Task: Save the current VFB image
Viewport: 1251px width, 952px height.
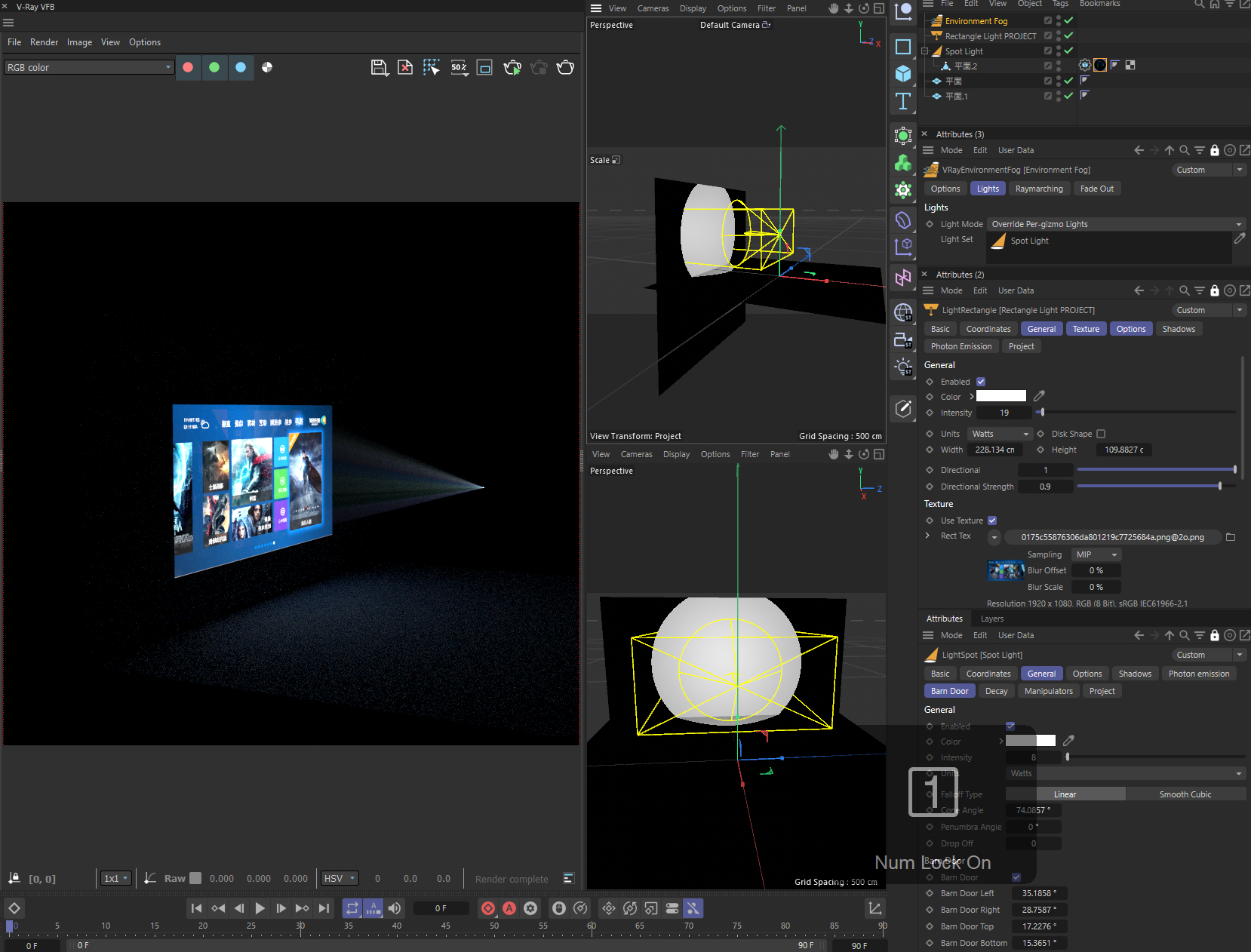Action: pos(380,68)
